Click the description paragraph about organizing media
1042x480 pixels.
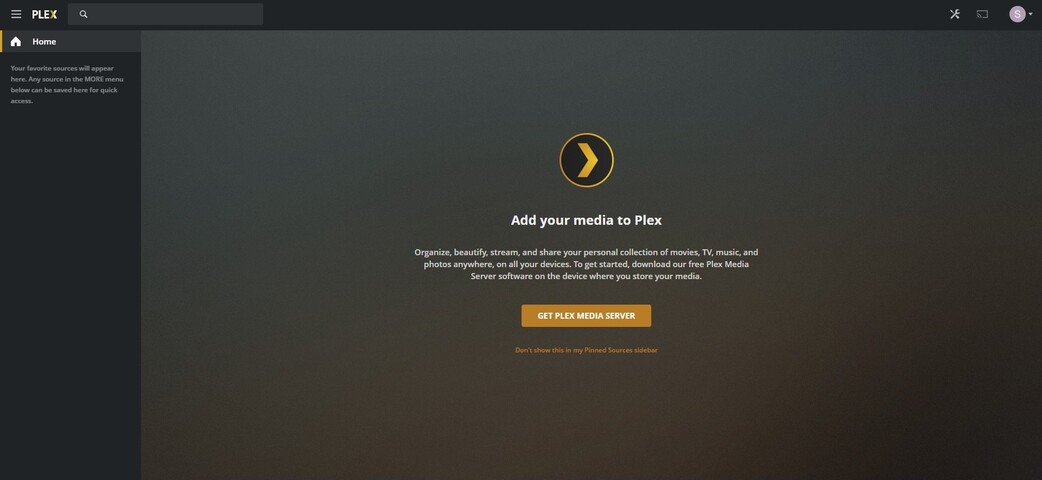coord(586,264)
